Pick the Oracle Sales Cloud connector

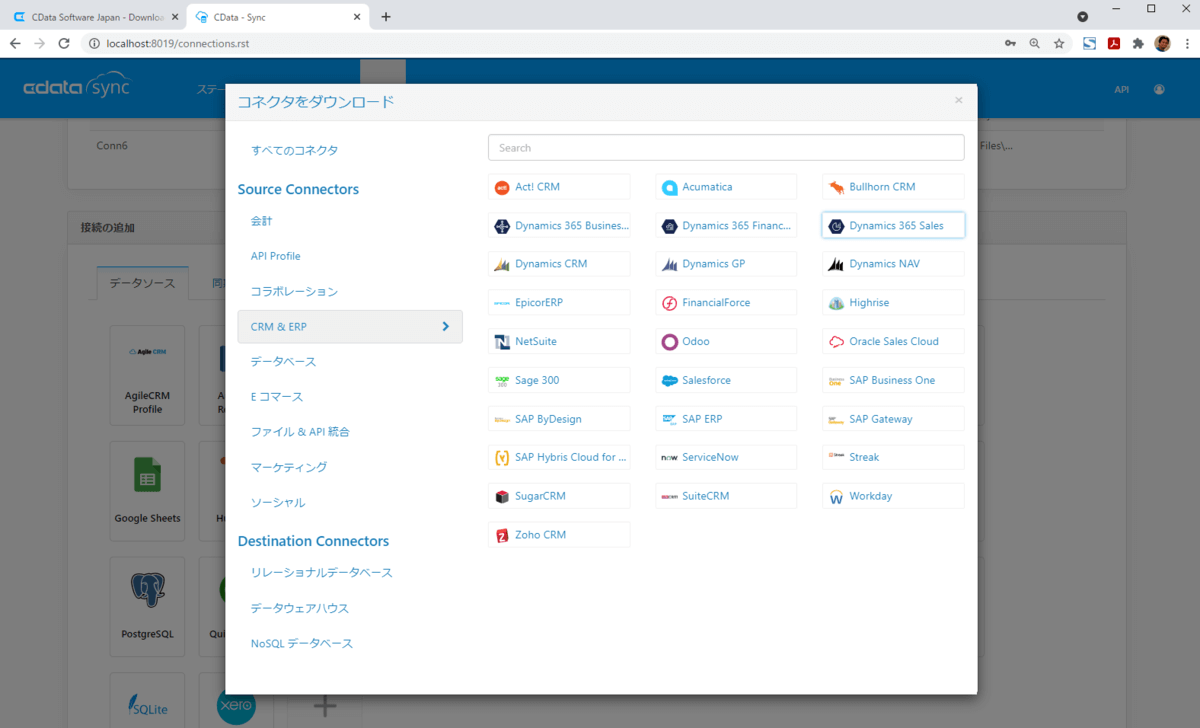(893, 341)
